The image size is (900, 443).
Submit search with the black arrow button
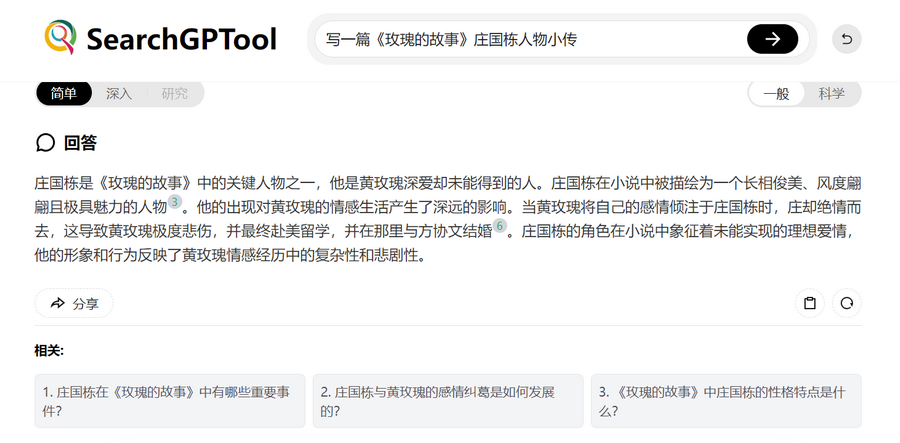[772, 39]
